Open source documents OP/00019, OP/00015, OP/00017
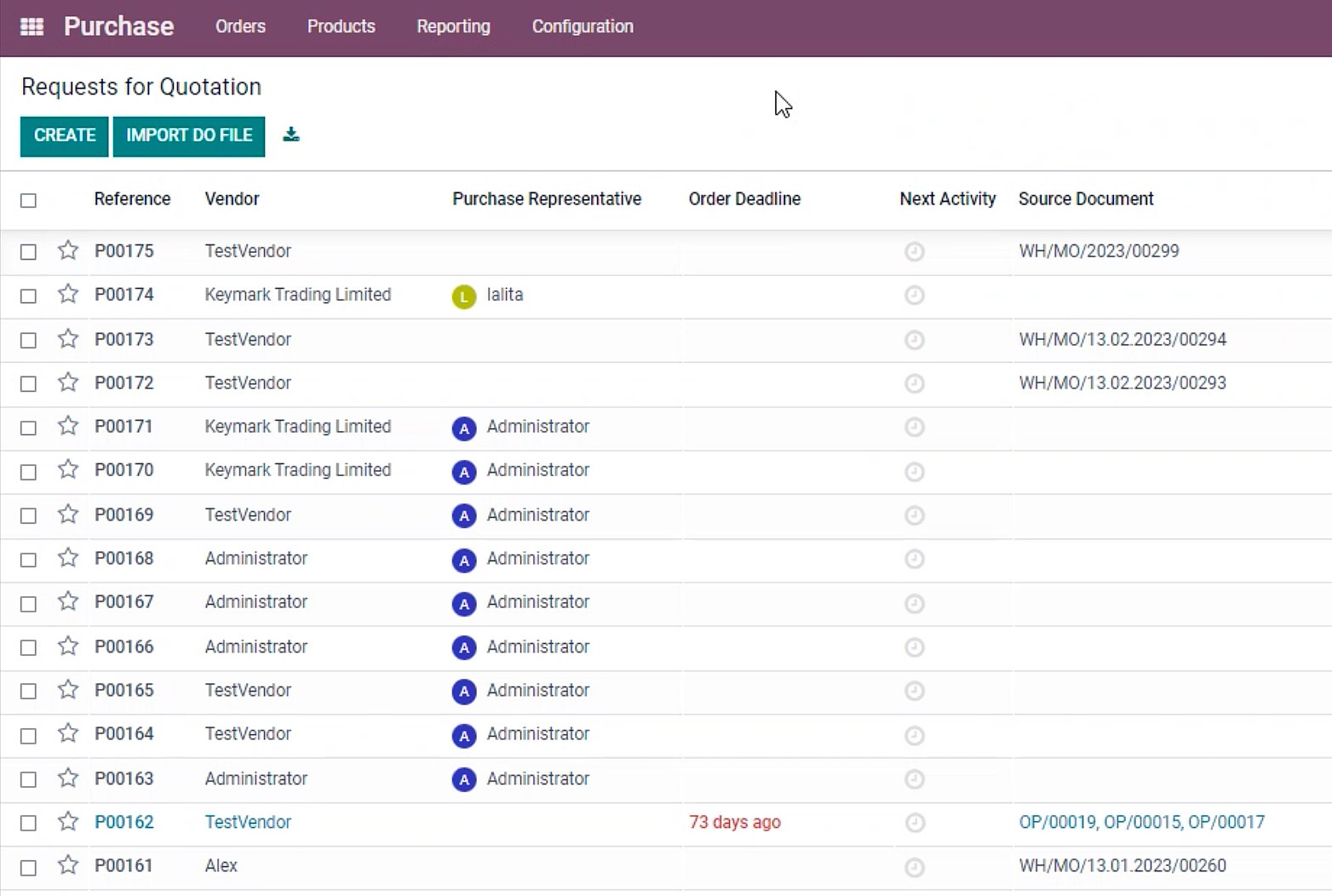Viewport: 1332px width, 896px height. (1141, 822)
